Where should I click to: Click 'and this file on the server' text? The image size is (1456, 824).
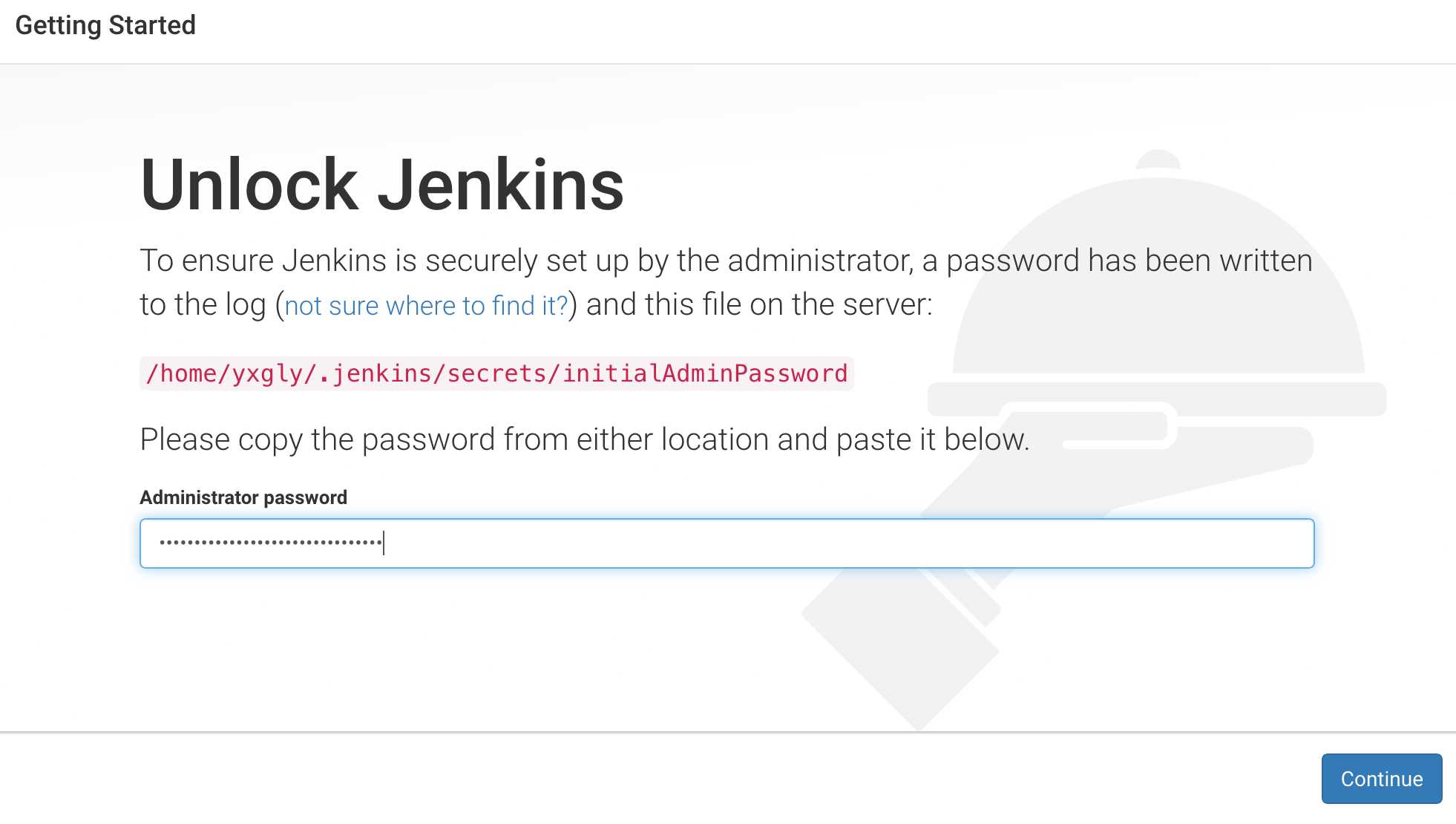click(x=759, y=304)
